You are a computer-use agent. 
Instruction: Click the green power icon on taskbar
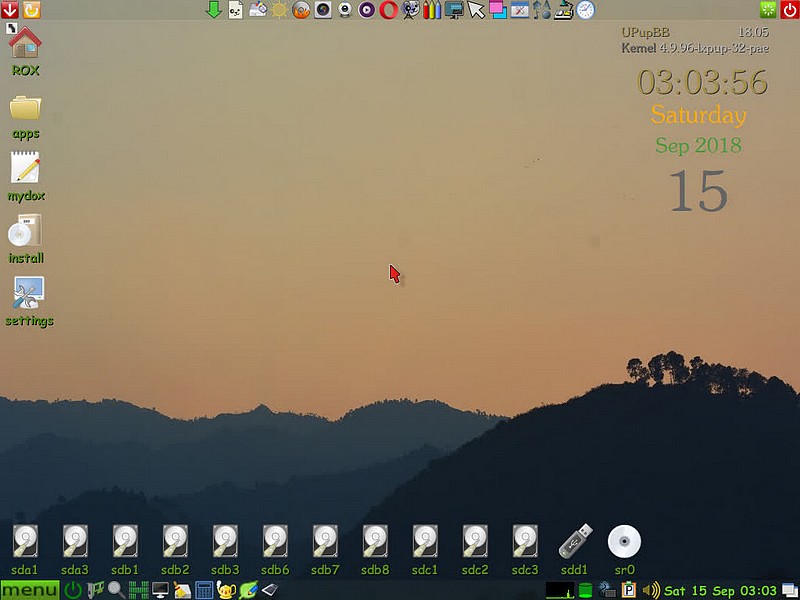tap(73, 590)
